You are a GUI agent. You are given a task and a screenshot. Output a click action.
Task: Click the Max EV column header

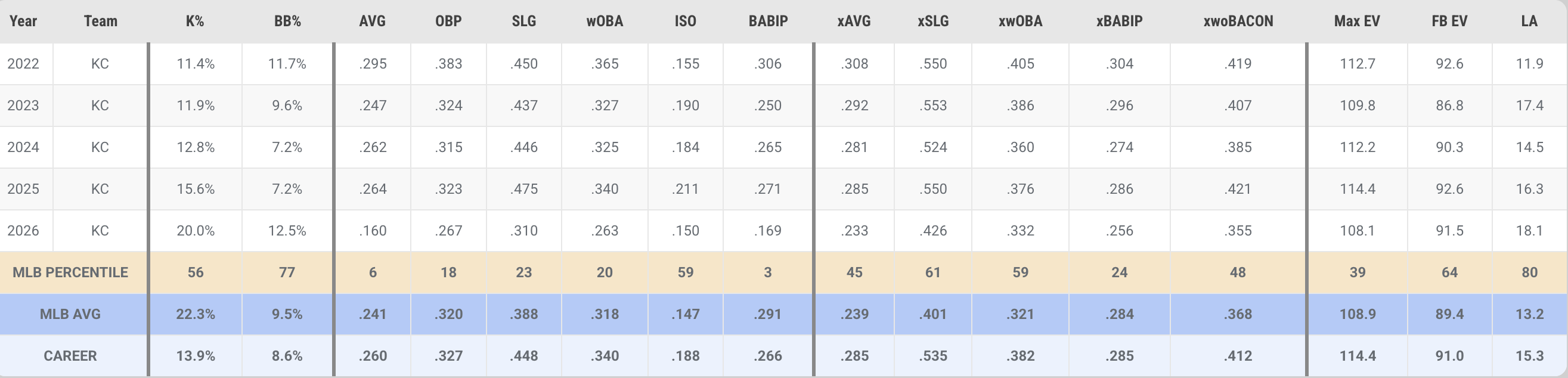coord(1357,21)
